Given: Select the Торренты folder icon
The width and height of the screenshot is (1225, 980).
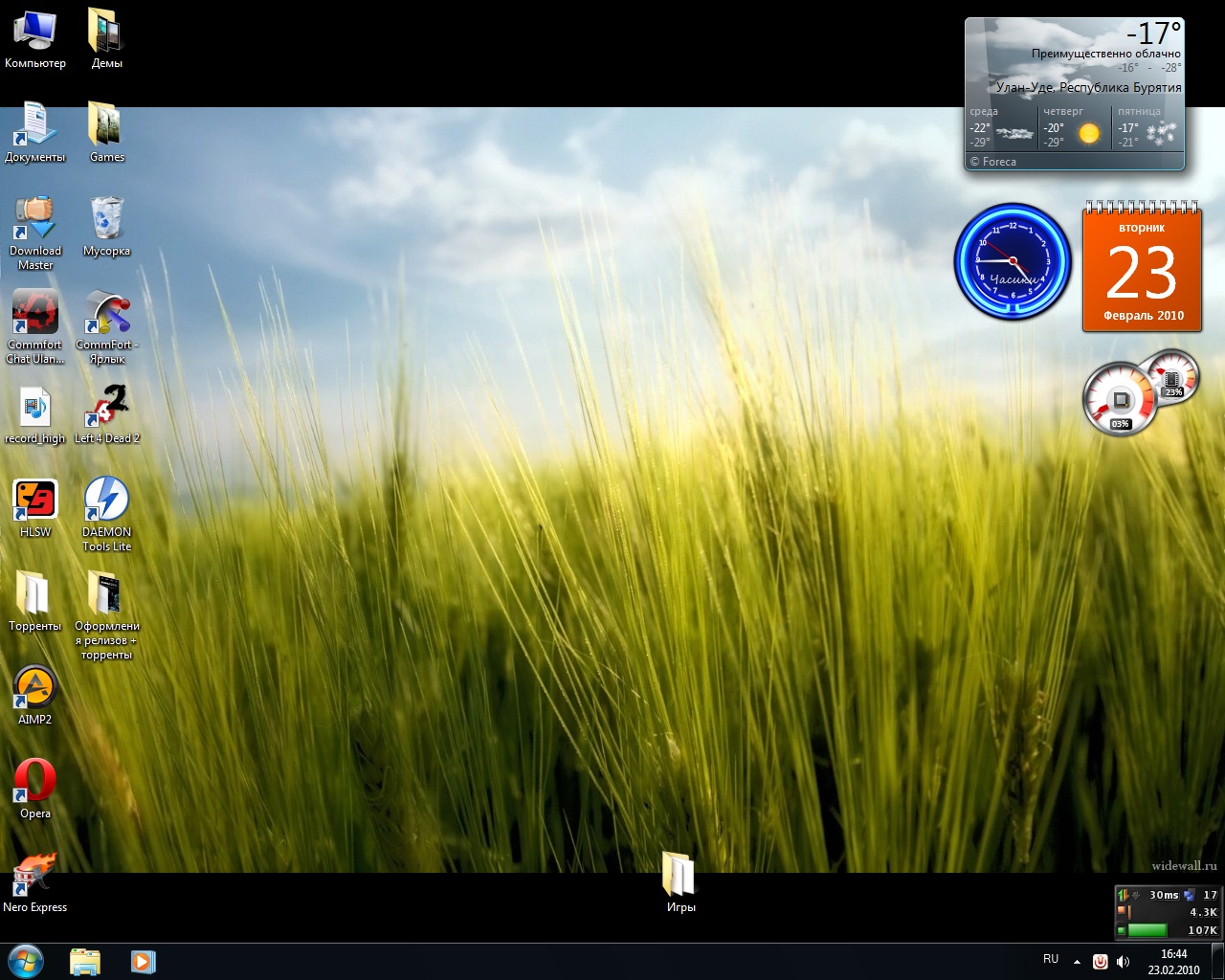Looking at the screenshot, I should 34,593.
